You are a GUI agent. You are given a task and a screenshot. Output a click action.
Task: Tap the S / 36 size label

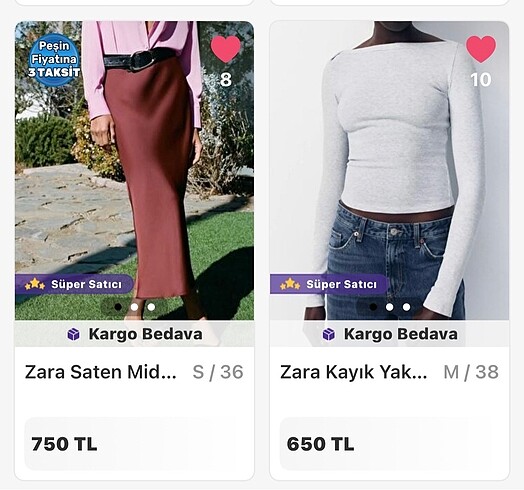[x=218, y=372]
